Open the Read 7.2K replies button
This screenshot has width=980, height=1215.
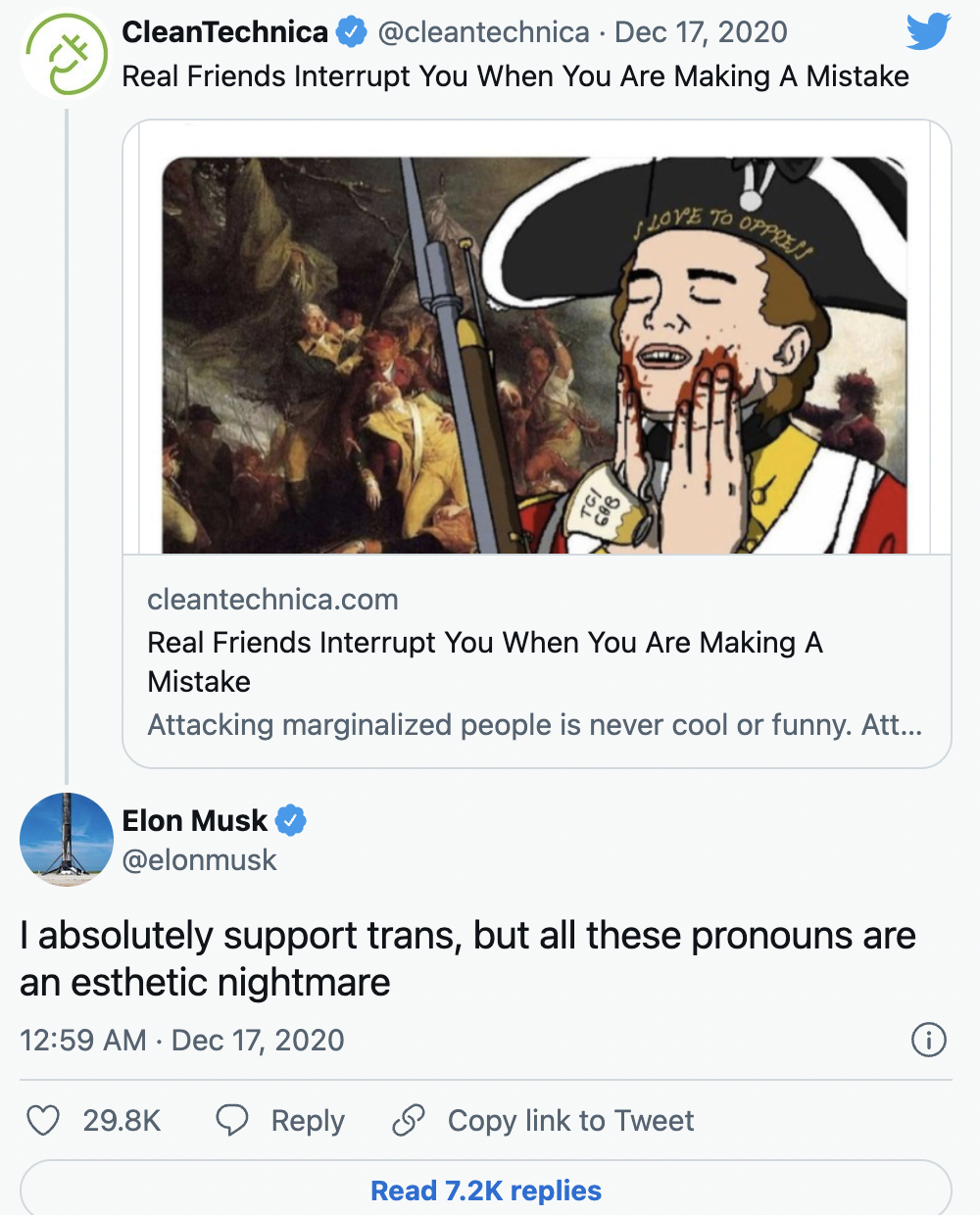point(486,1191)
